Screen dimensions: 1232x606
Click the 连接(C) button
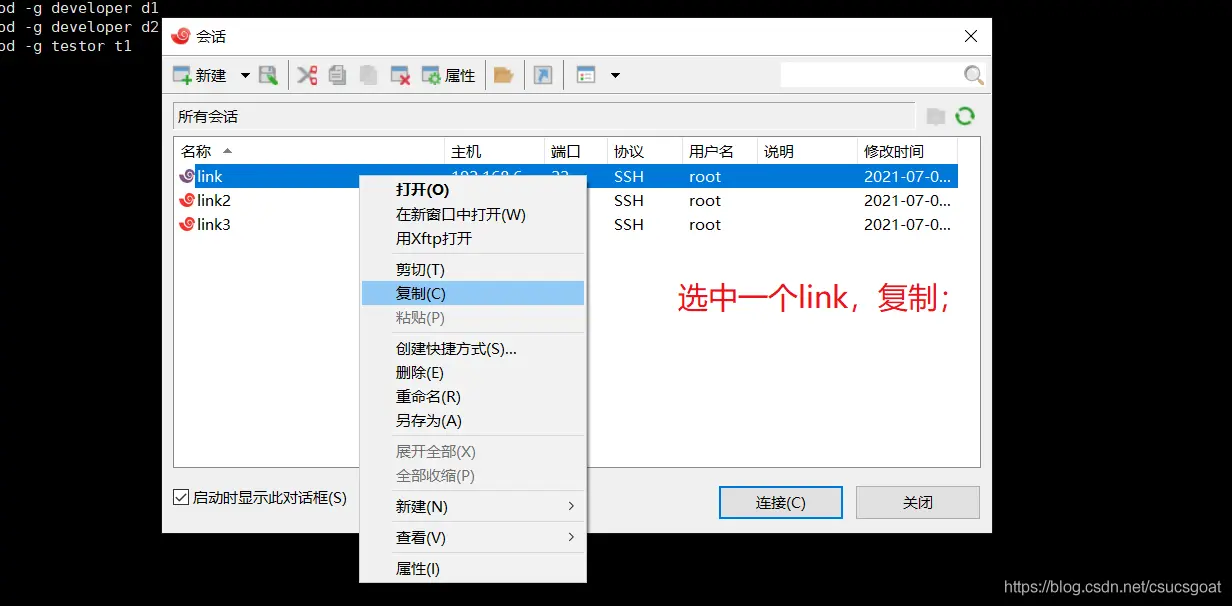(x=780, y=502)
